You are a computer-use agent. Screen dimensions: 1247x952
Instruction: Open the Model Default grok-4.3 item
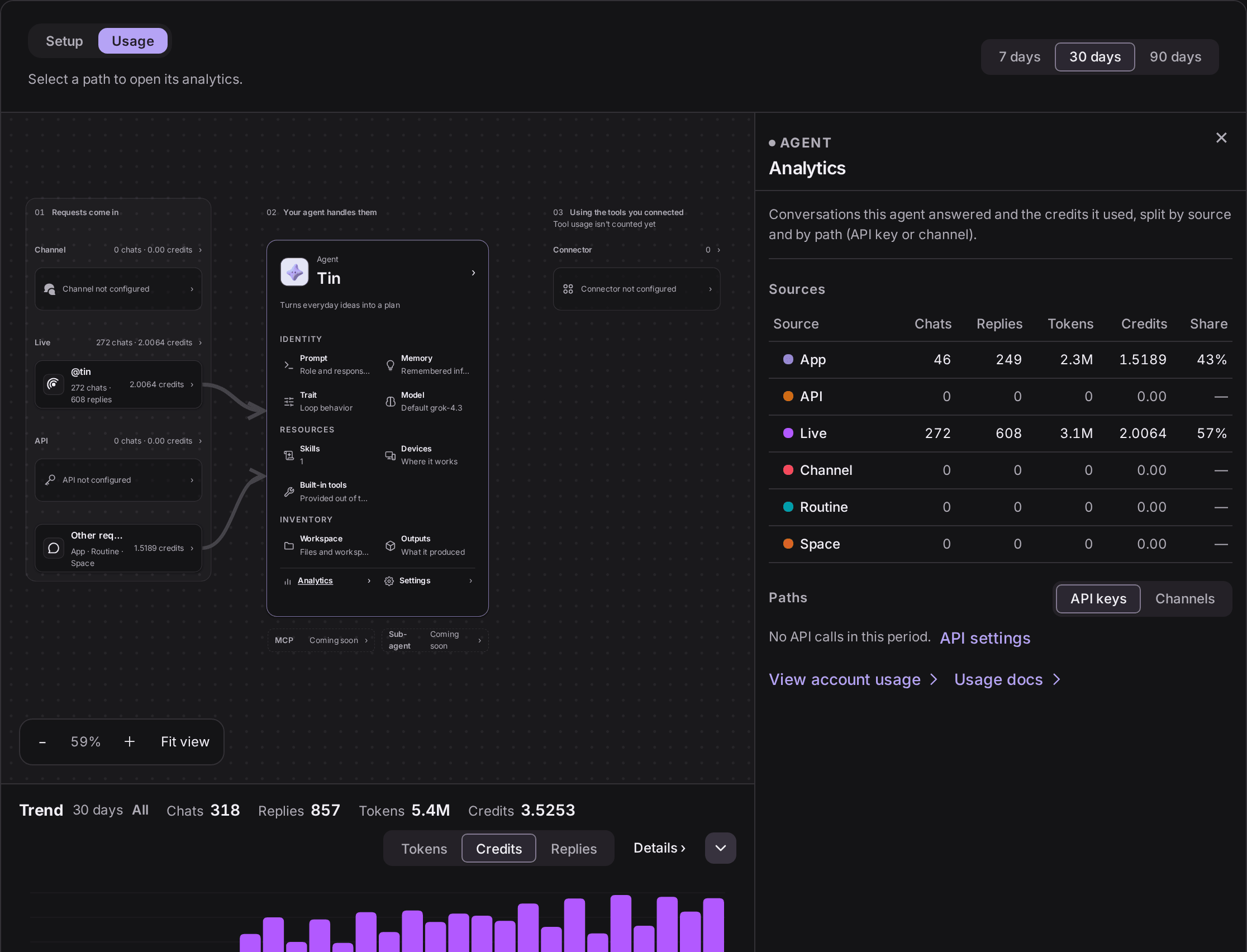(429, 402)
